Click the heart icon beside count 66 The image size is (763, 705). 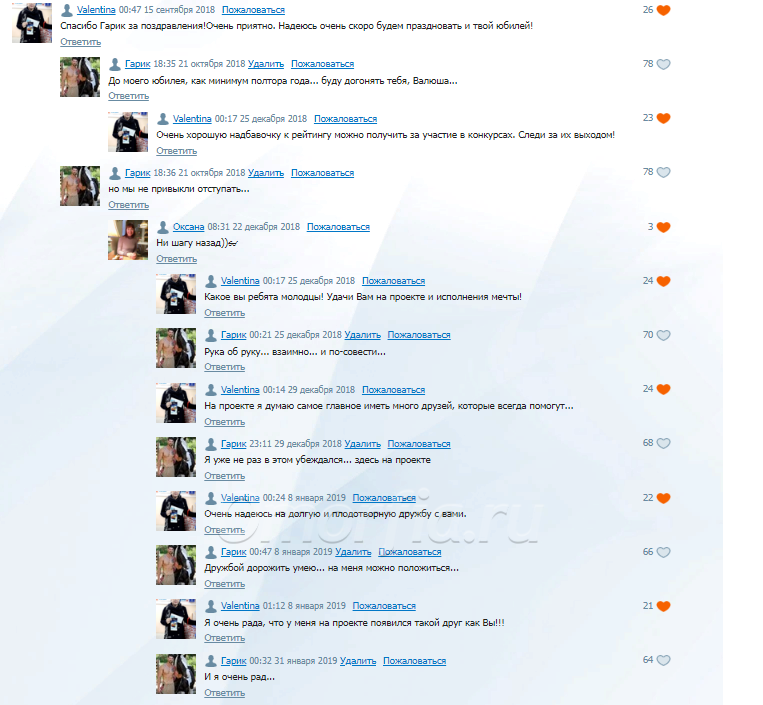point(663,552)
